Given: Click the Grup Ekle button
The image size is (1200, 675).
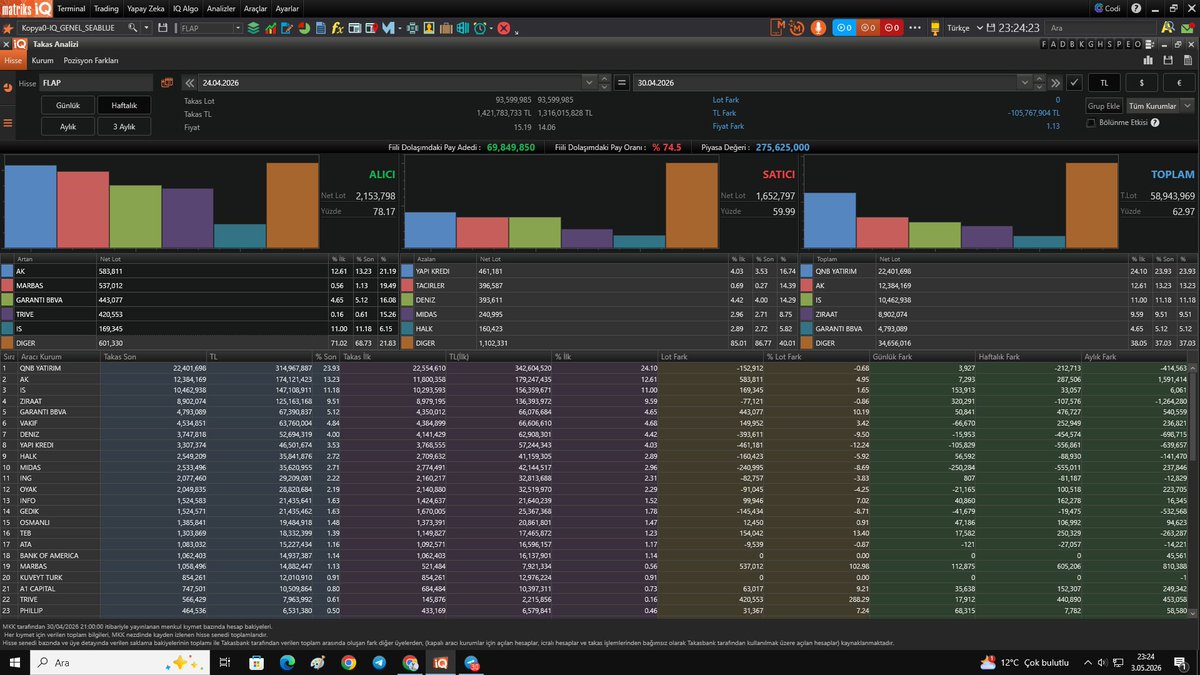Looking at the screenshot, I should (x=1104, y=106).
